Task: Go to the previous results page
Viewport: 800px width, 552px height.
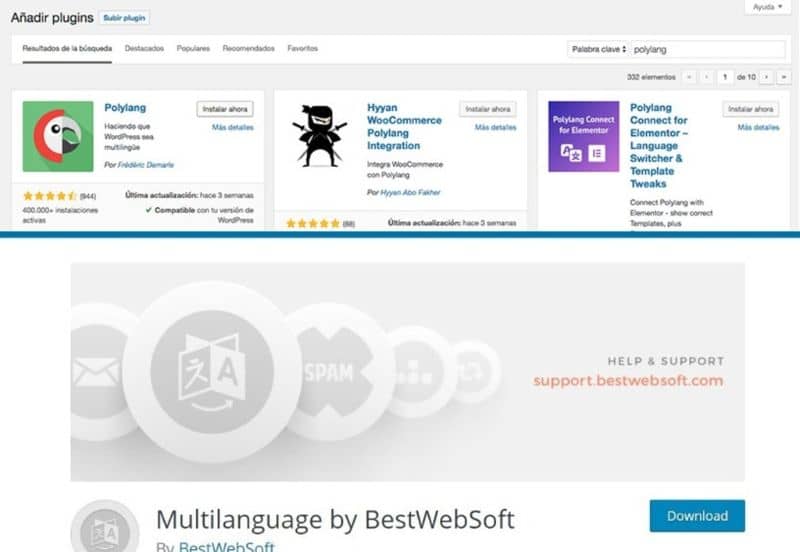Action: [707, 77]
